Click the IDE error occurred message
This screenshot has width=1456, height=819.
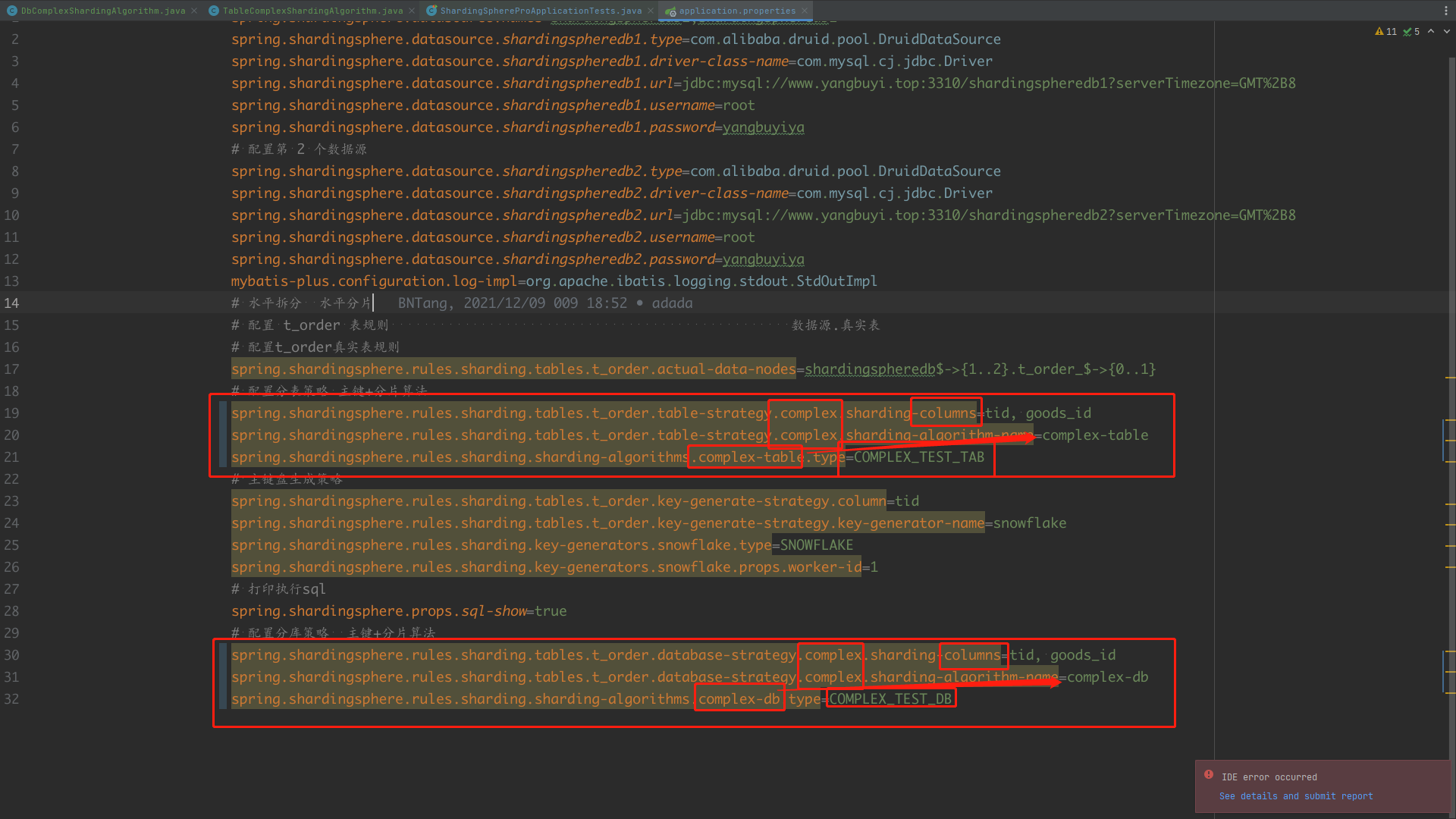1269,777
